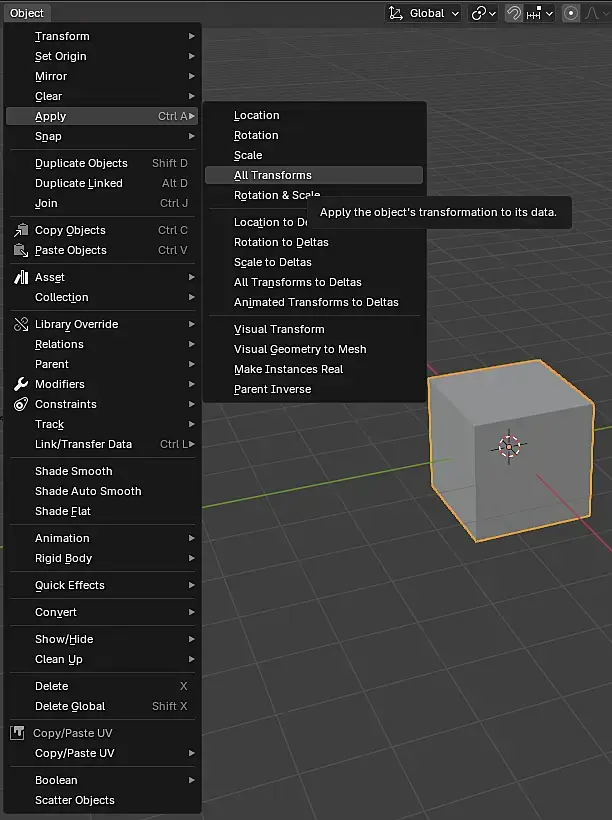Open the Rigid Body submenu
Viewport: 612px width, 820px height.
click(102, 558)
